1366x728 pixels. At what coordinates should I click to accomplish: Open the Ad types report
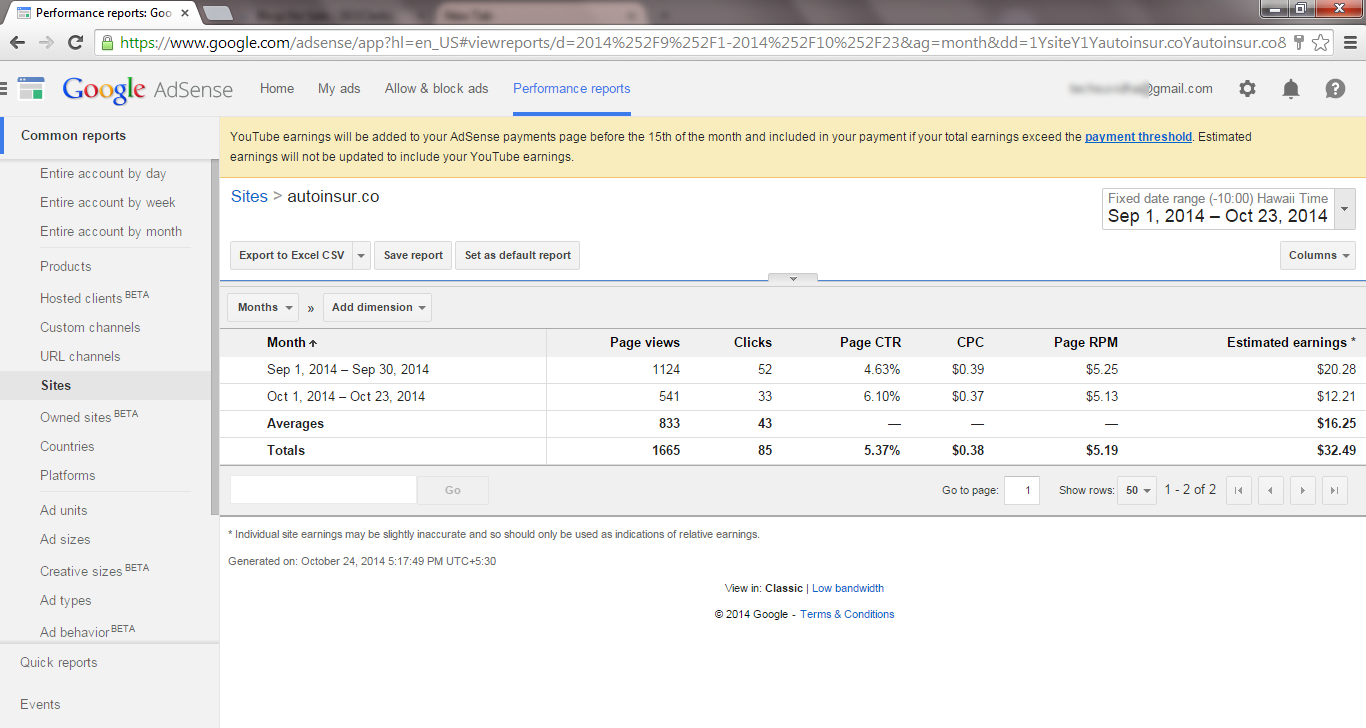pyautogui.click(x=66, y=600)
